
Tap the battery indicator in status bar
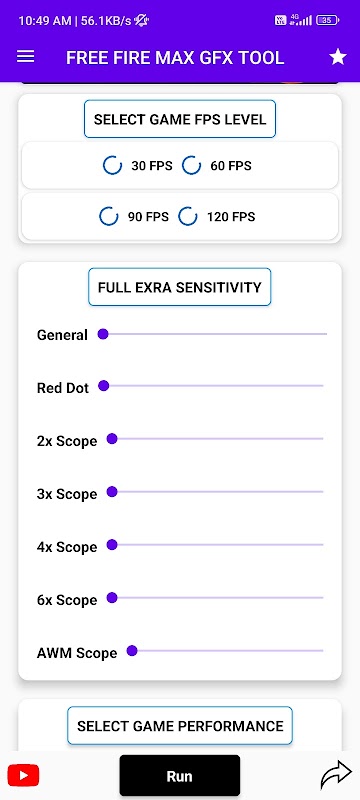point(327,20)
